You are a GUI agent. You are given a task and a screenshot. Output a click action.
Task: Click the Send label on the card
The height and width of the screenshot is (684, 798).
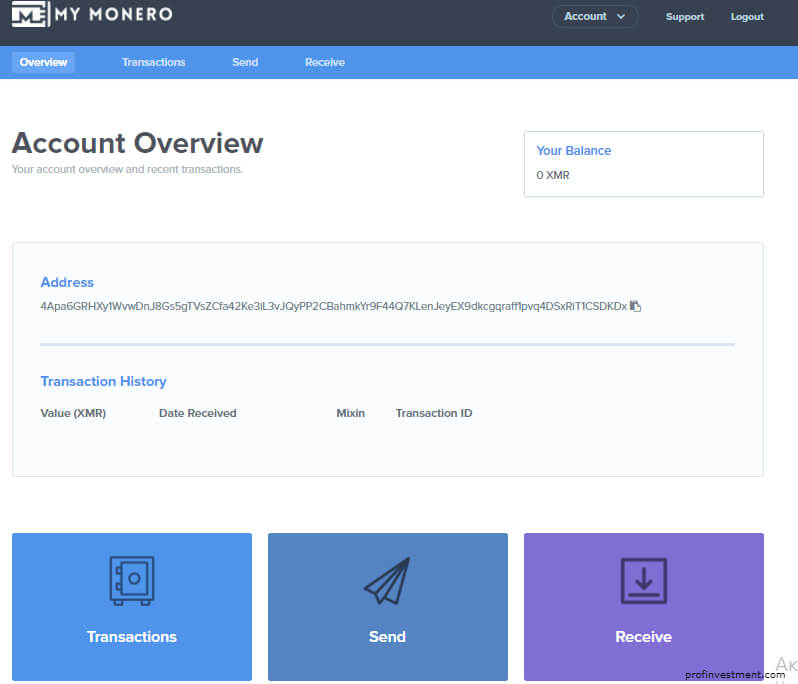click(x=387, y=637)
